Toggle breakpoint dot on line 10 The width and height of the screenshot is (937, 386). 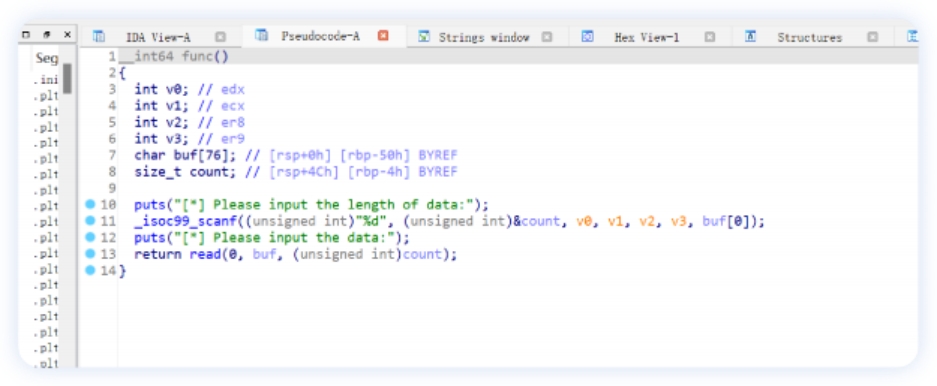click(x=90, y=204)
